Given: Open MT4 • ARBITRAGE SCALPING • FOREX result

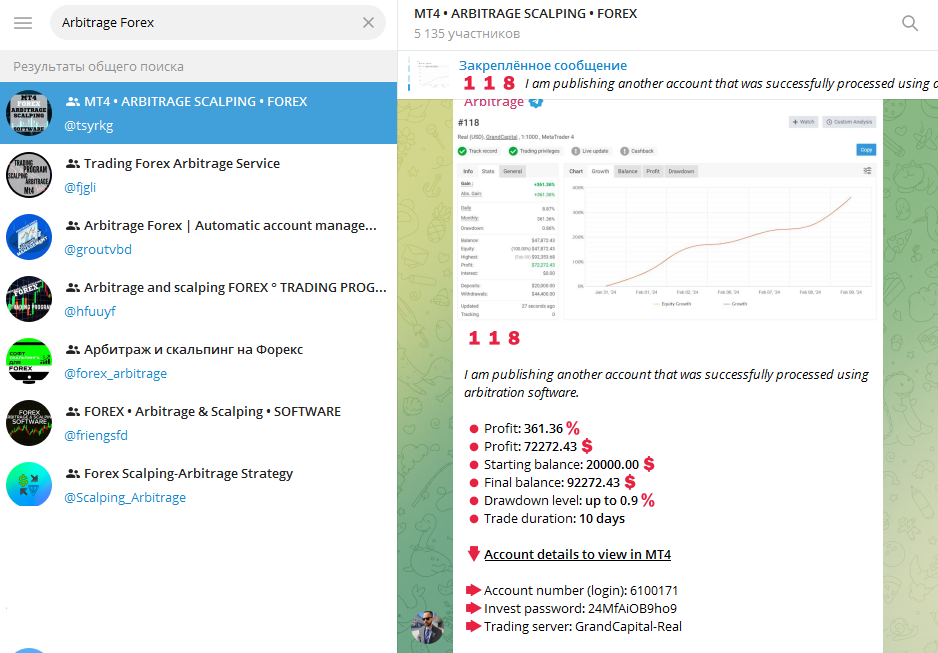Looking at the screenshot, I should coord(199,113).
